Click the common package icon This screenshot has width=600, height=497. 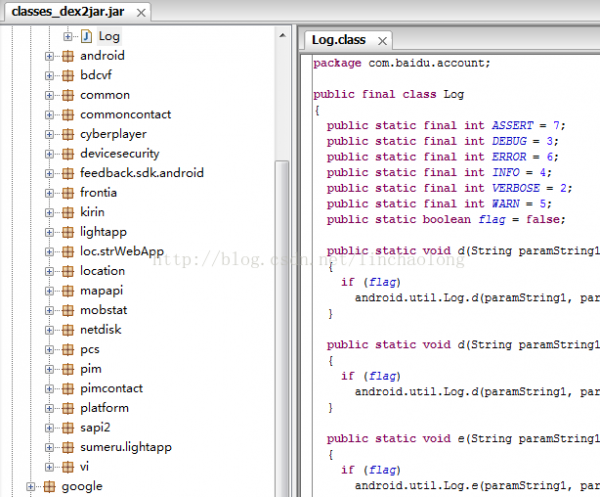click(x=68, y=95)
